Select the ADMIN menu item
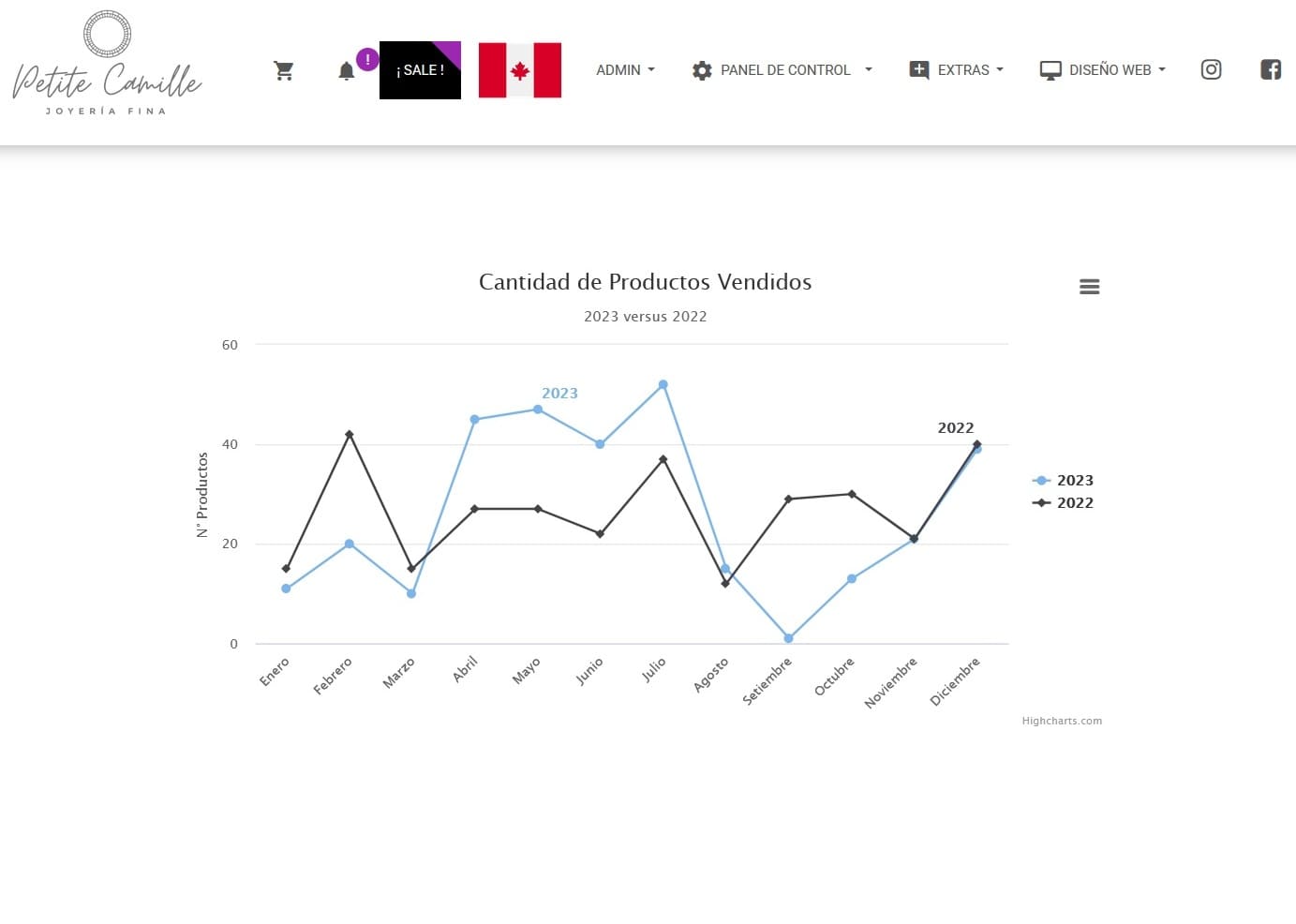The height and width of the screenshot is (924, 1296). 618,69
